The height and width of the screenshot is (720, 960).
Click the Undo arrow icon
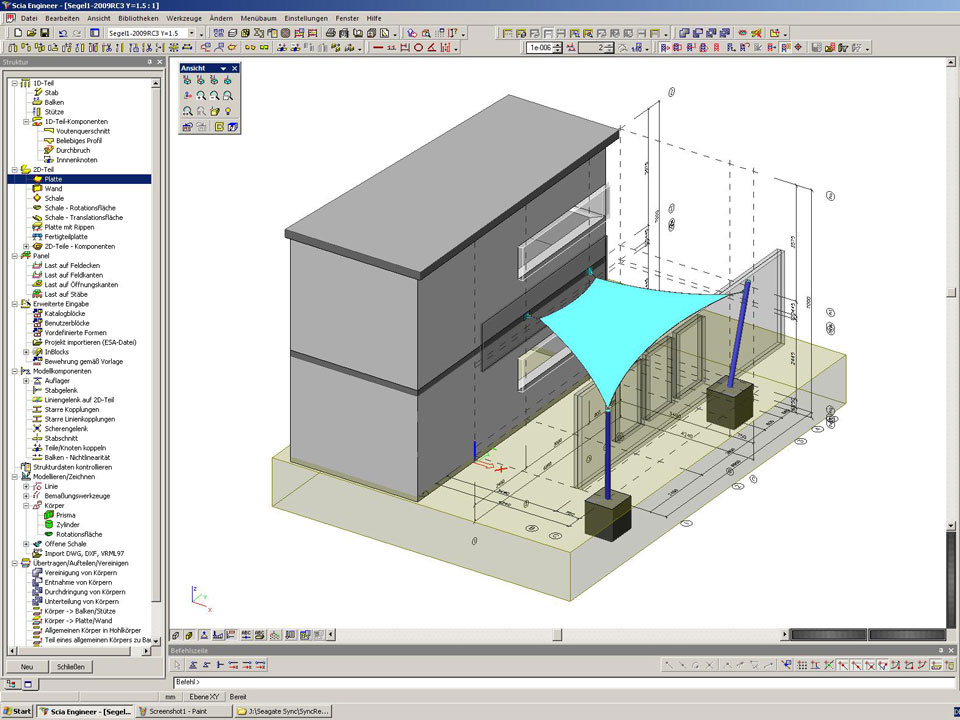coord(63,33)
